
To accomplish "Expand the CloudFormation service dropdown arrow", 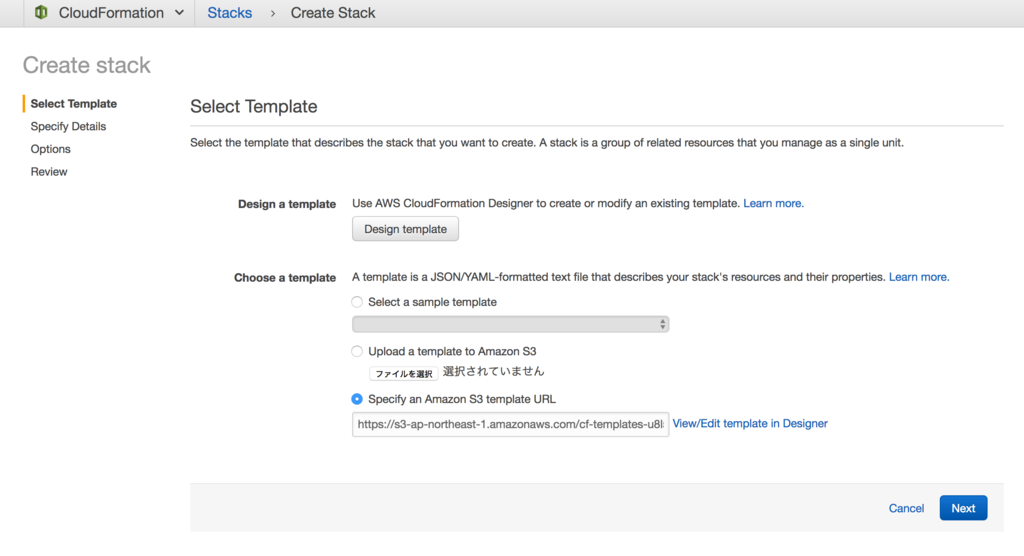I will (x=180, y=12).
